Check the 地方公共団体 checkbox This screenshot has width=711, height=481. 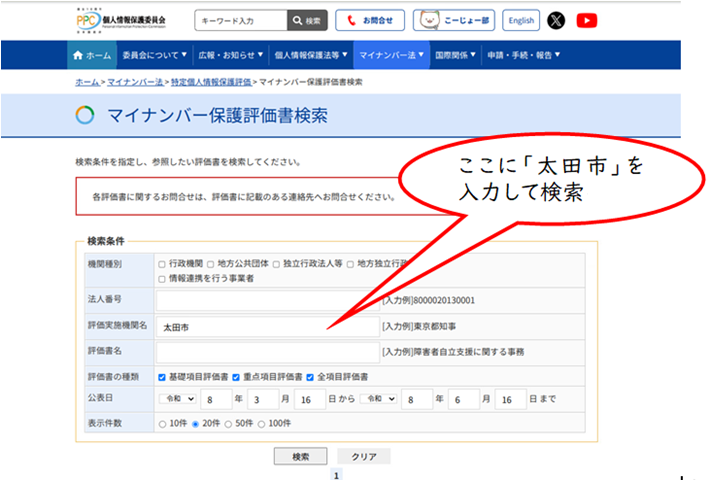coord(210,264)
